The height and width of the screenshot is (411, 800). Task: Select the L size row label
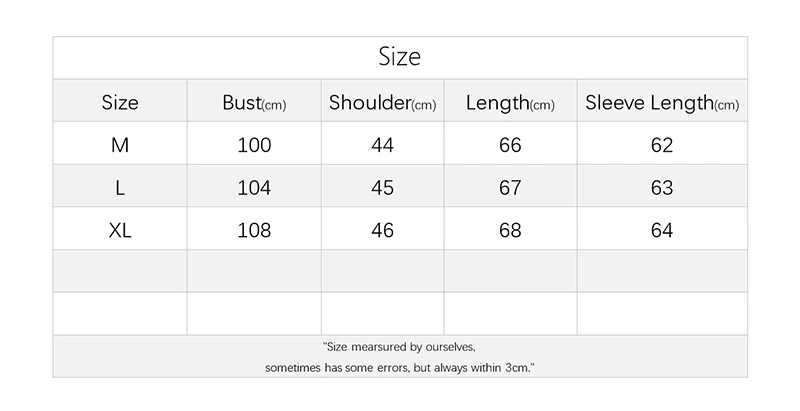click(x=120, y=188)
